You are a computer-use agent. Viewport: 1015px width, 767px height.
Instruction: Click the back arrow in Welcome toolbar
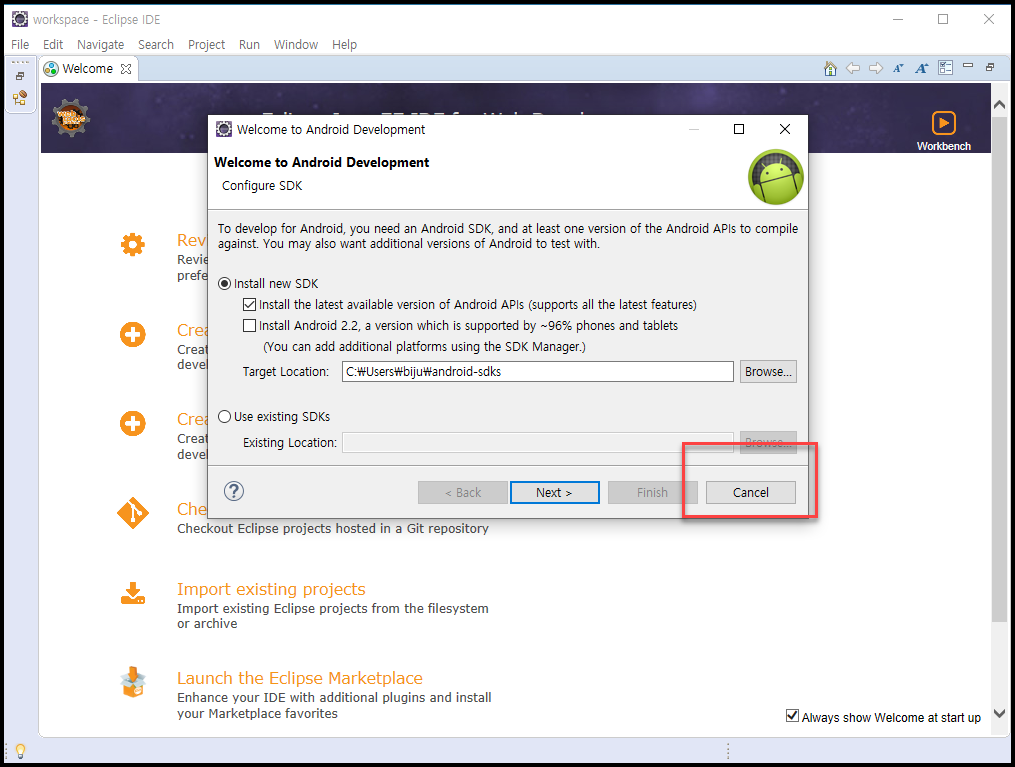[x=853, y=68]
